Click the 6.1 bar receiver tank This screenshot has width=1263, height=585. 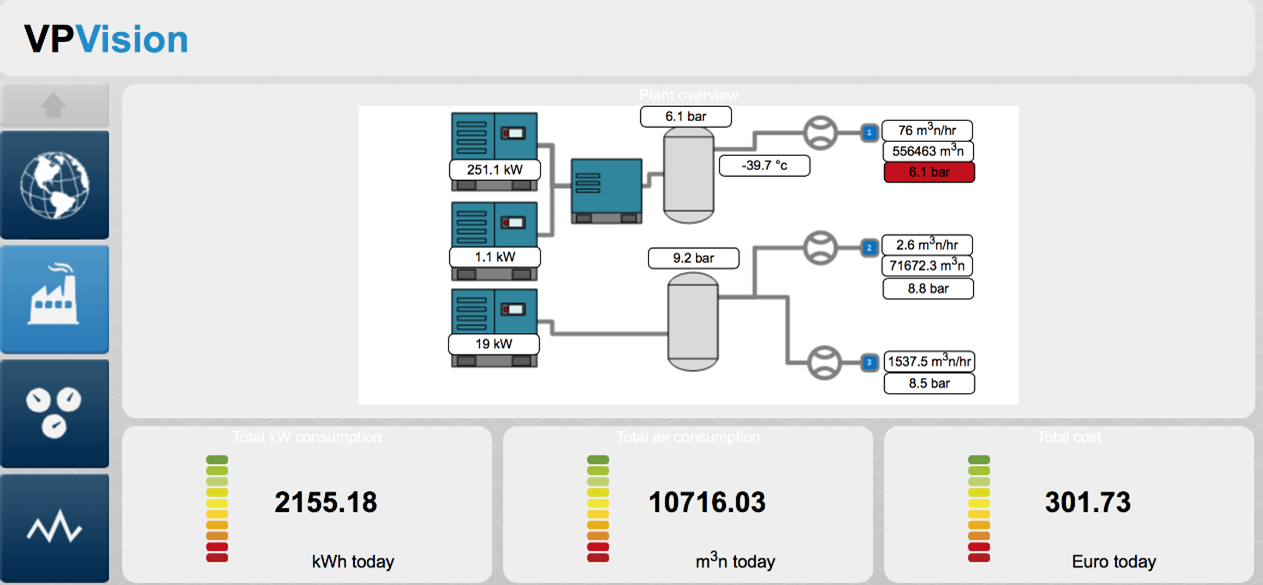[689, 175]
